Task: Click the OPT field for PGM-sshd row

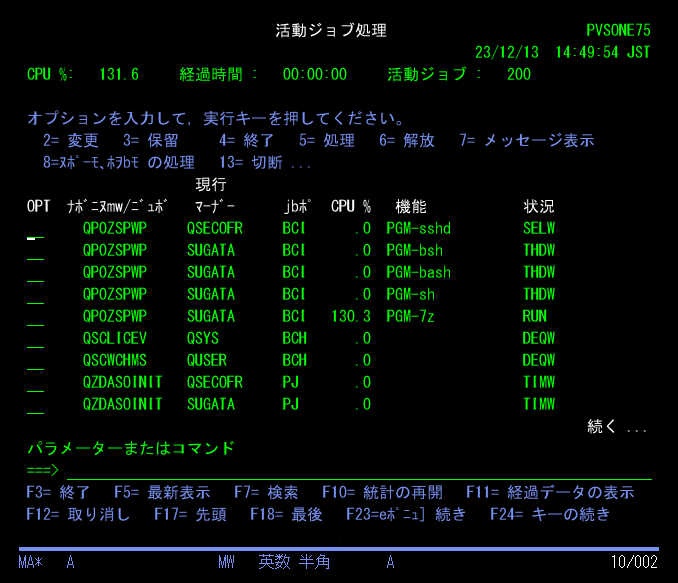Action: point(35,229)
